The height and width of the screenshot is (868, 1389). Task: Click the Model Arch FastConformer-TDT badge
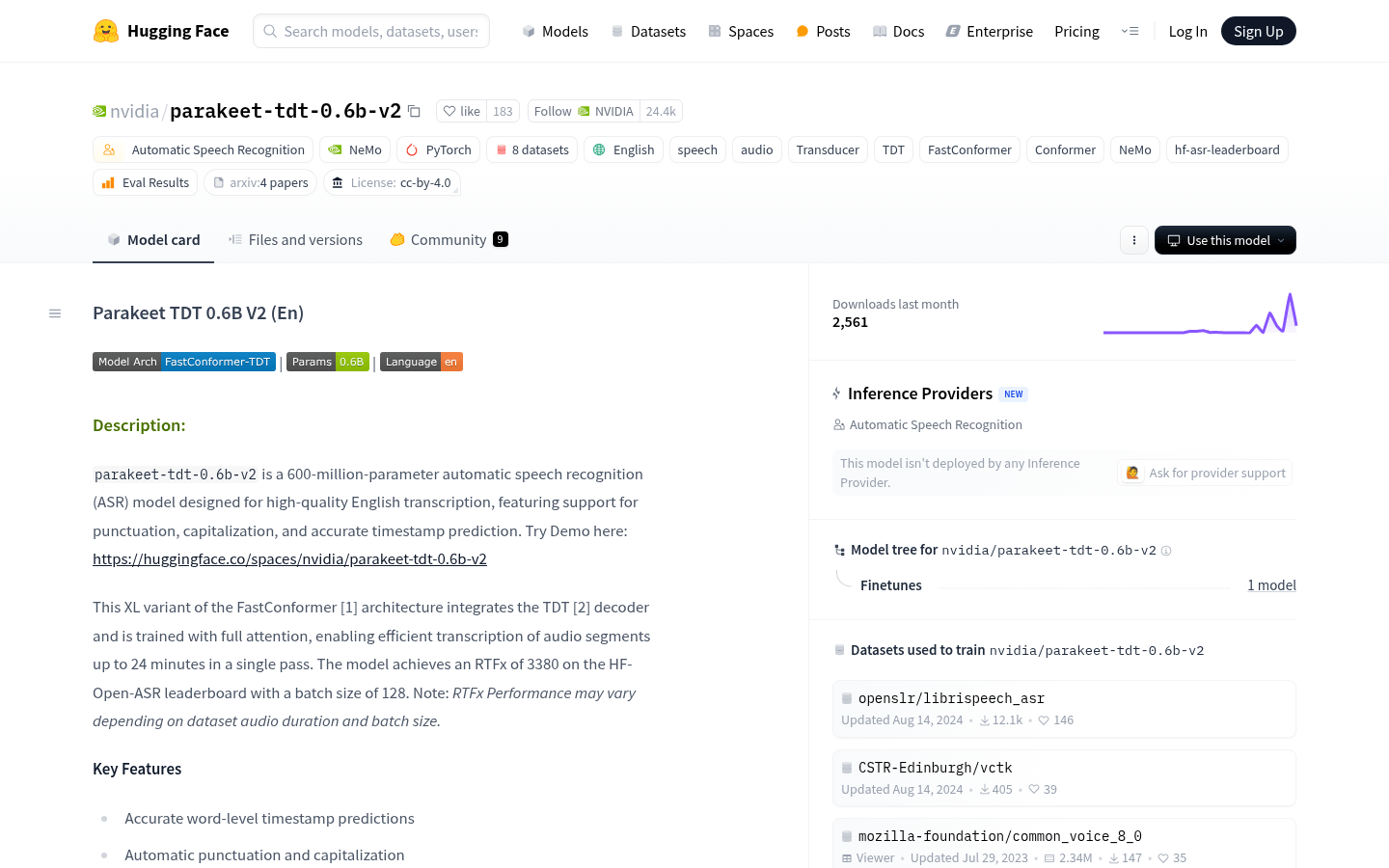tap(184, 362)
